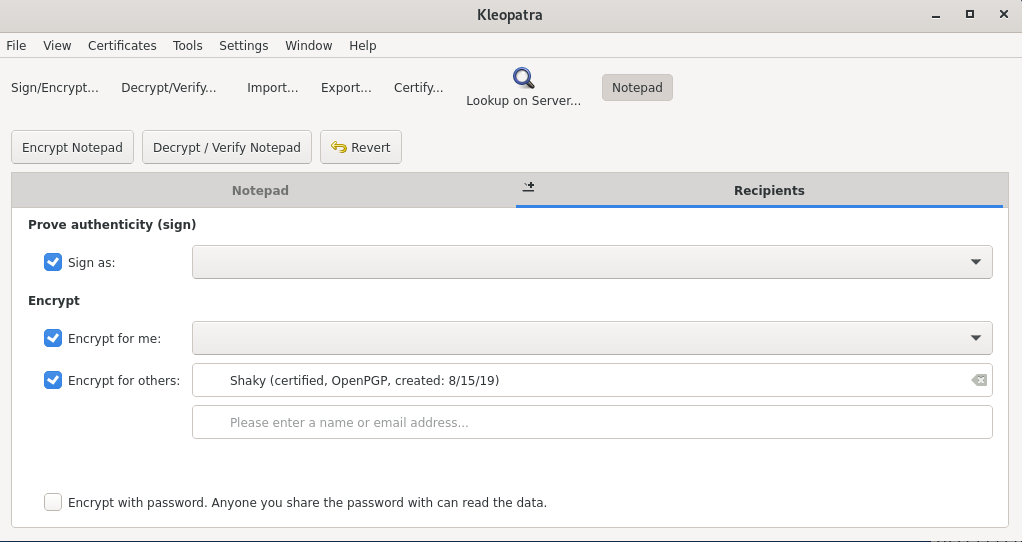Disable the Encrypt for me checkbox
This screenshot has width=1022, height=542.
click(x=53, y=338)
